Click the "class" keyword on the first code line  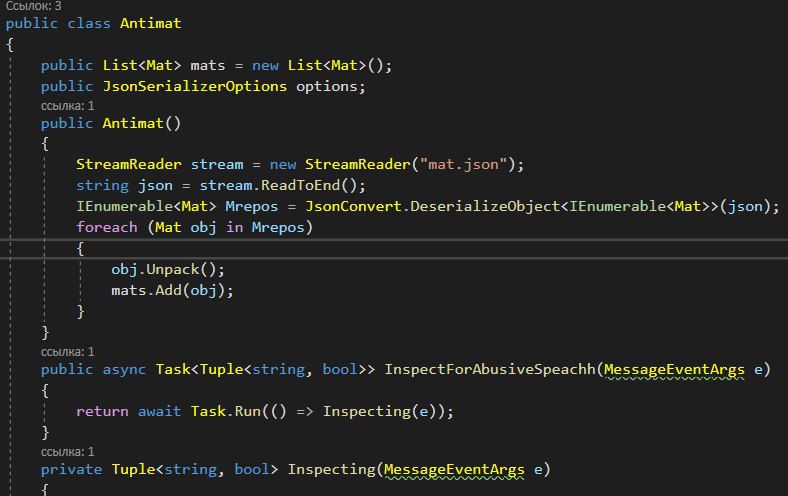tap(88, 23)
